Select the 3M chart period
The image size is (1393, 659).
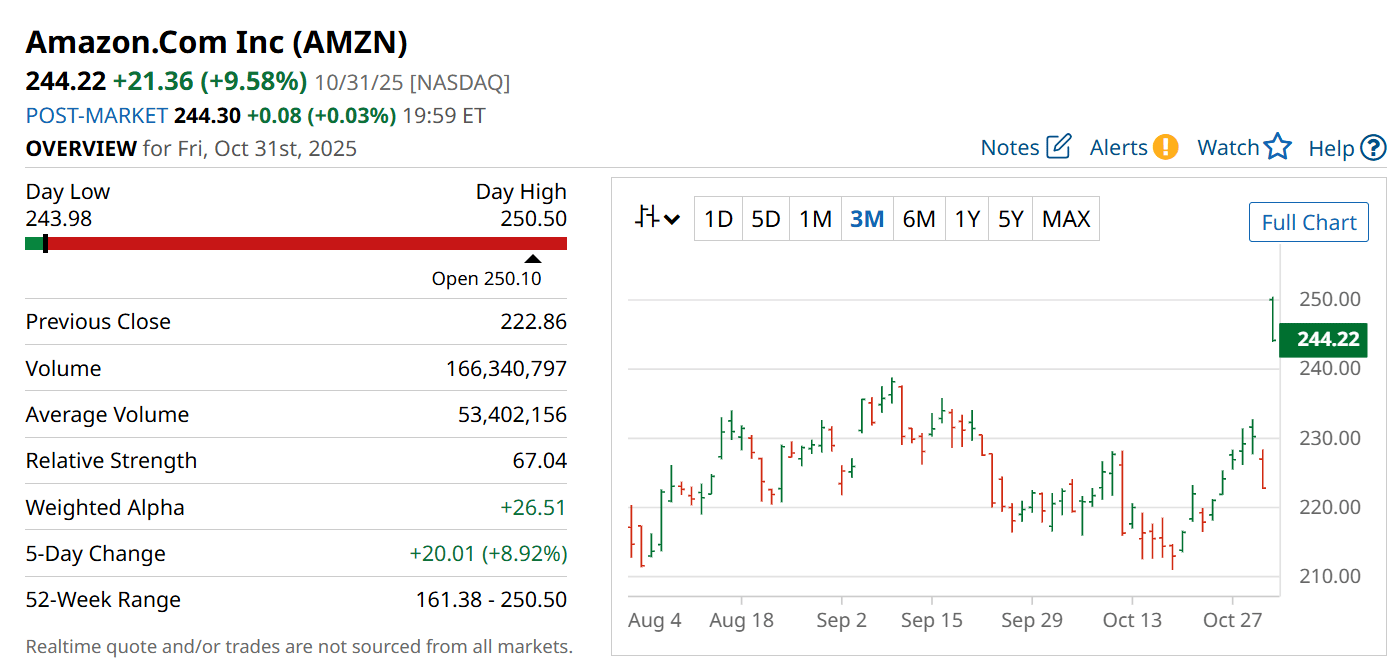[x=867, y=219]
